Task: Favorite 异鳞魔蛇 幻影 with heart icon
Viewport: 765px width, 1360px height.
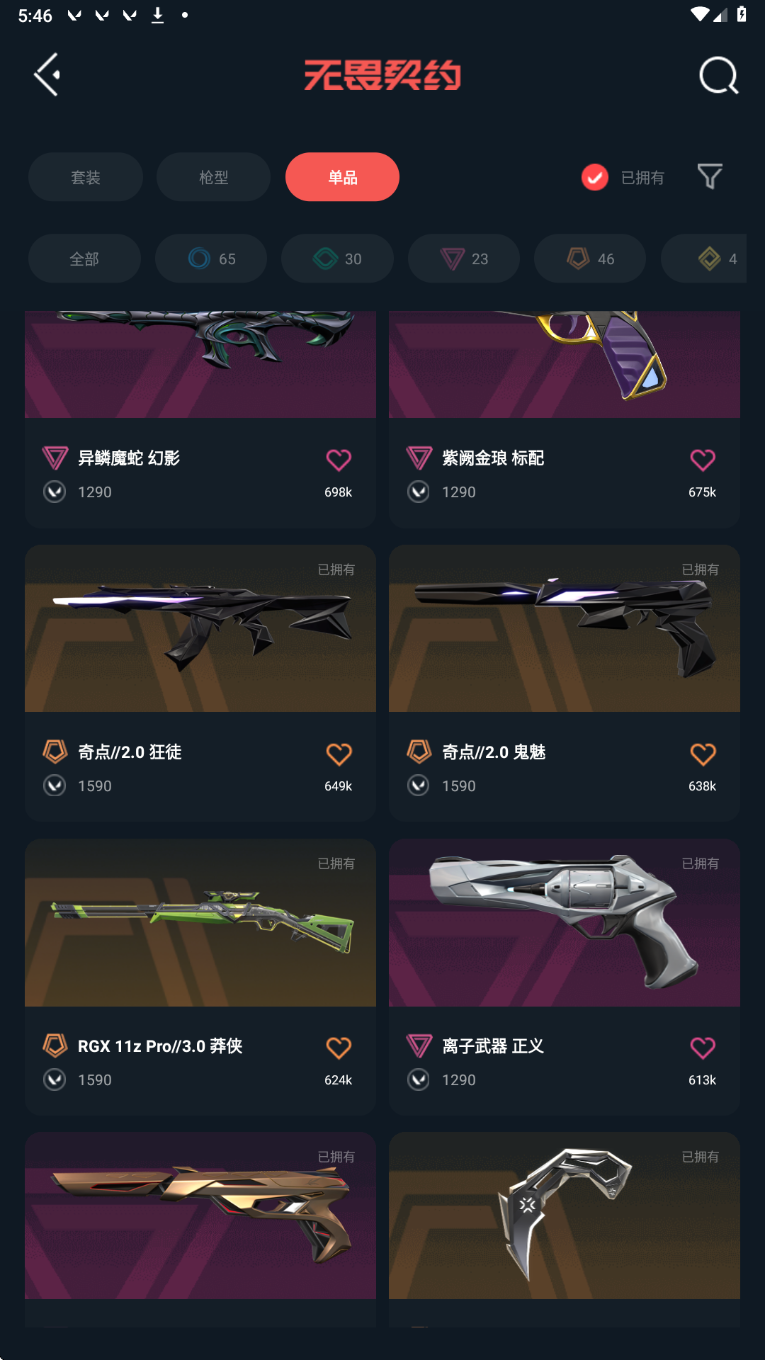Action: [x=339, y=459]
